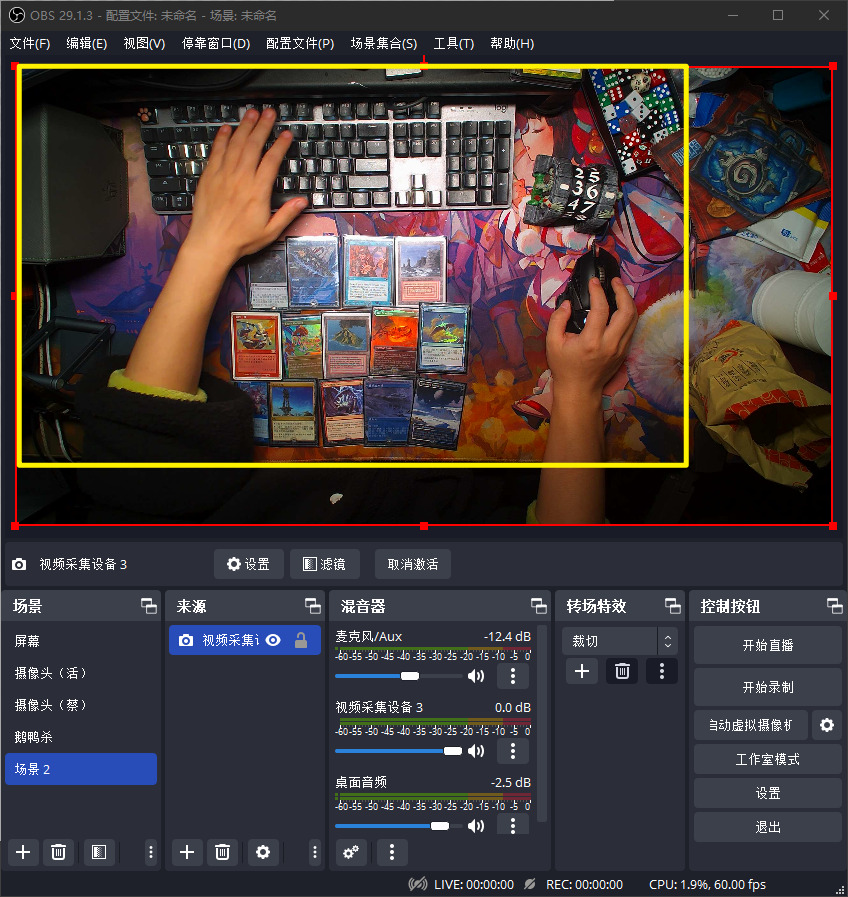Click the transition dropdown arrows
Screen dimensions: 848x897
[668, 641]
